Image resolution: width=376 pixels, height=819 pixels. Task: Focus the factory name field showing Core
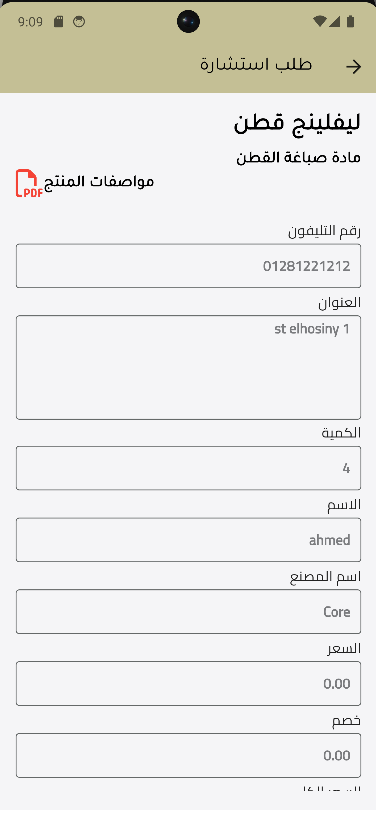tap(188, 612)
